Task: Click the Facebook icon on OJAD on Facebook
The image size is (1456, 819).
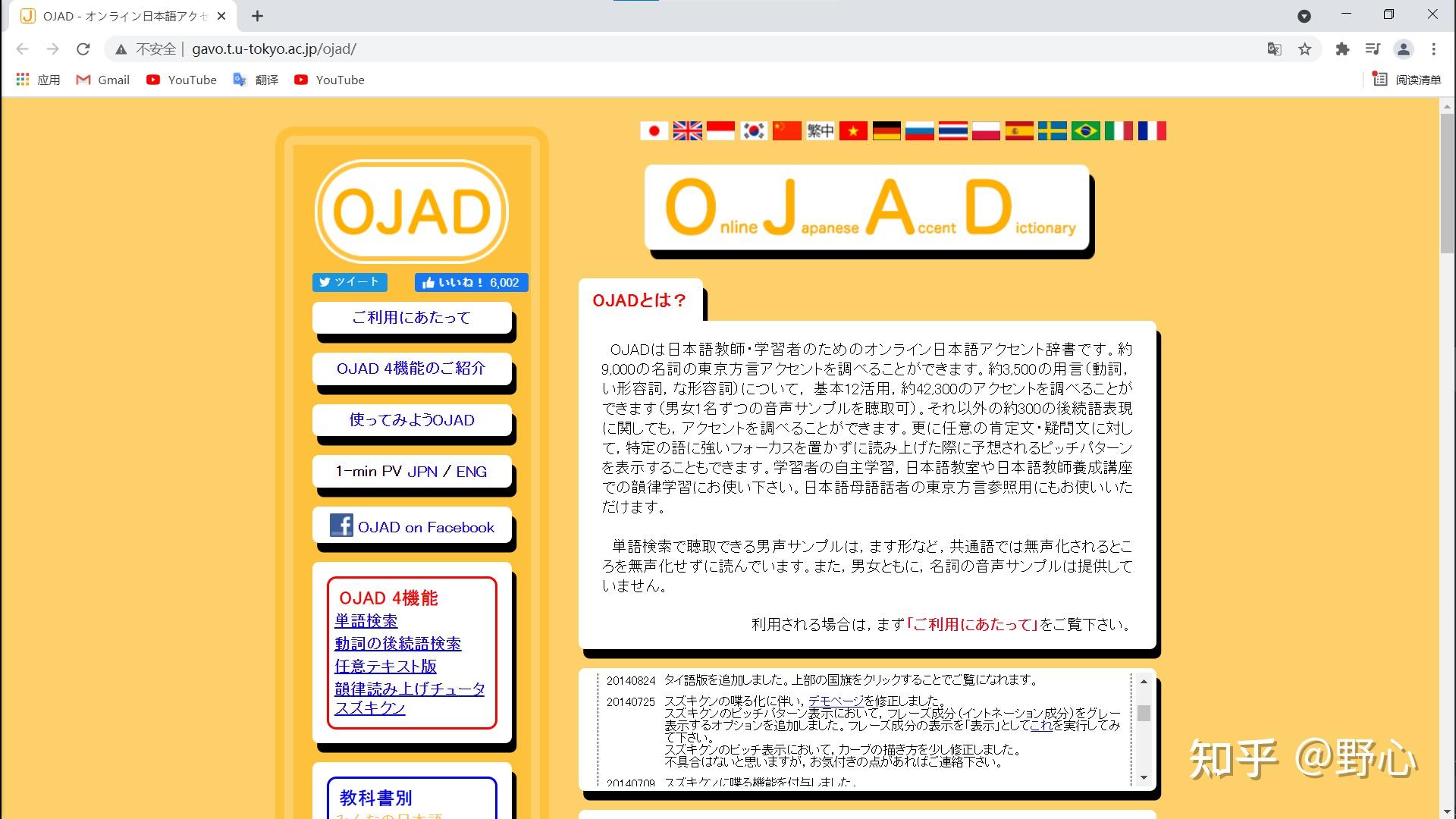Action: [341, 526]
